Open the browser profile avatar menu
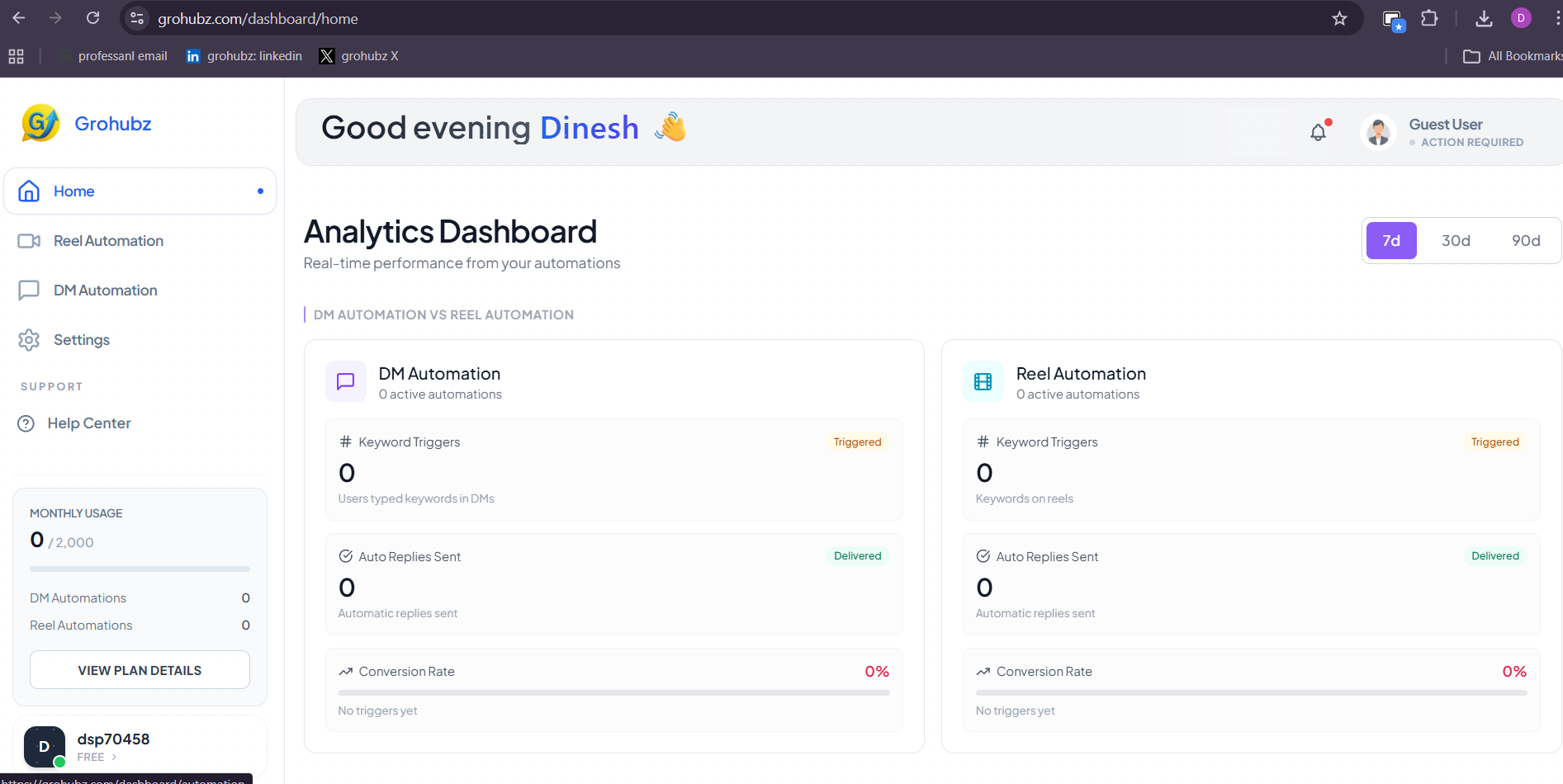Viewport: 1563px width, 784px height. 1522,17
